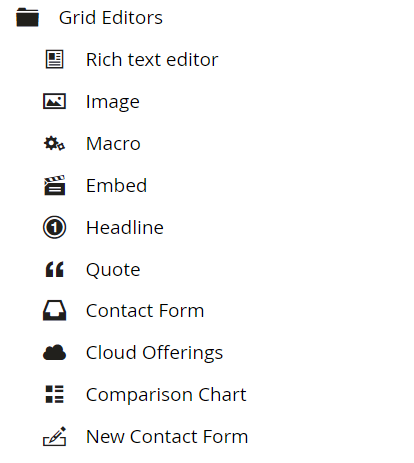Click the Headline circled-one icon

click(54, 227)
